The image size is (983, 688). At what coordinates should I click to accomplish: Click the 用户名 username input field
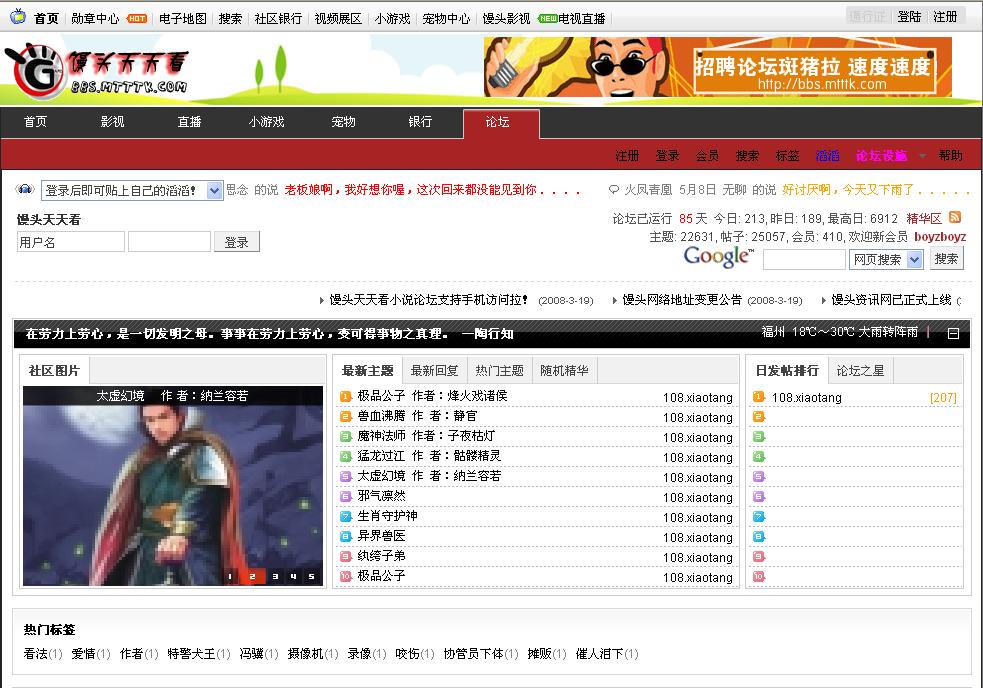70,242
